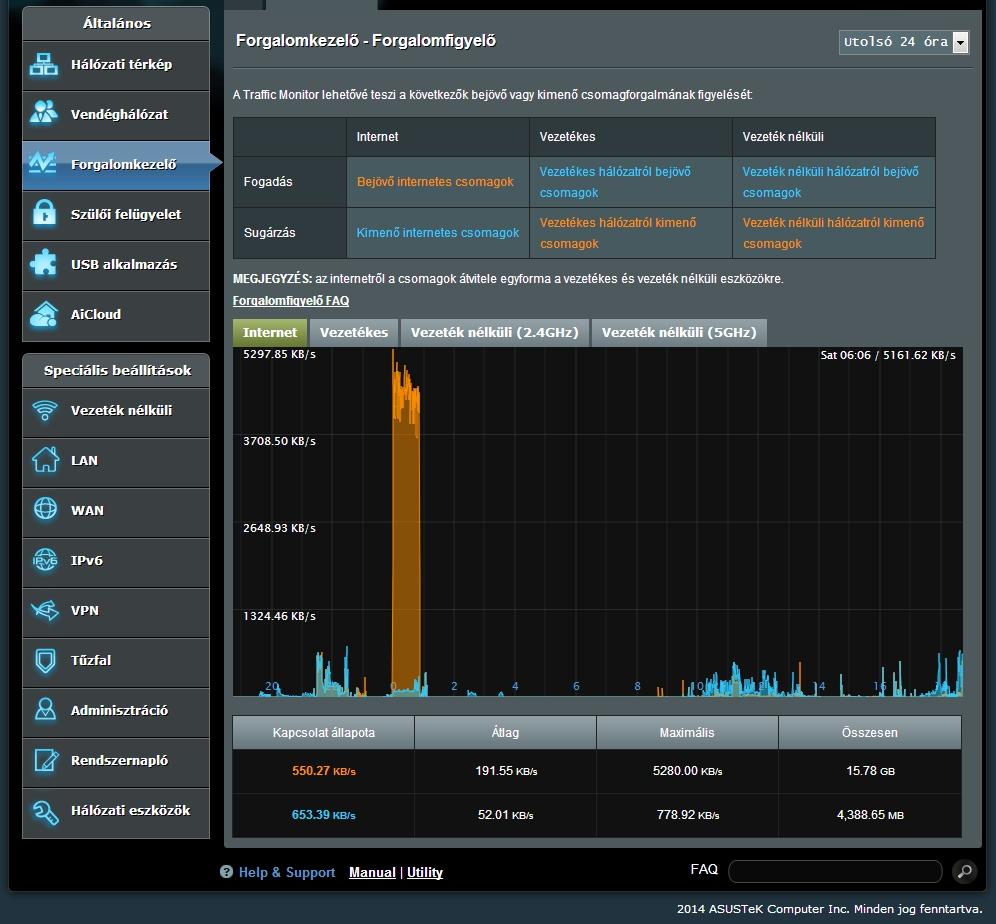Click the Tűzfal shield icon
Image resolution: width=996 pixels, height=924 pixels.
45,660
